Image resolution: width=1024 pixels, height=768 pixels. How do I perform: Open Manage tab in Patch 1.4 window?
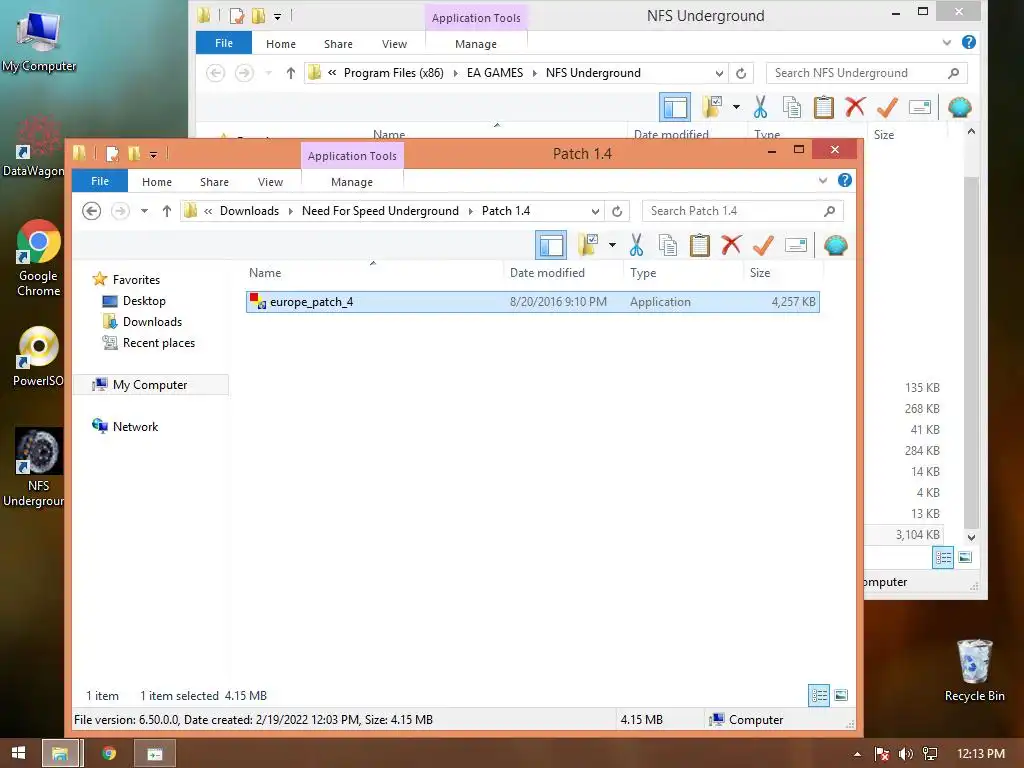click(352, 182)
